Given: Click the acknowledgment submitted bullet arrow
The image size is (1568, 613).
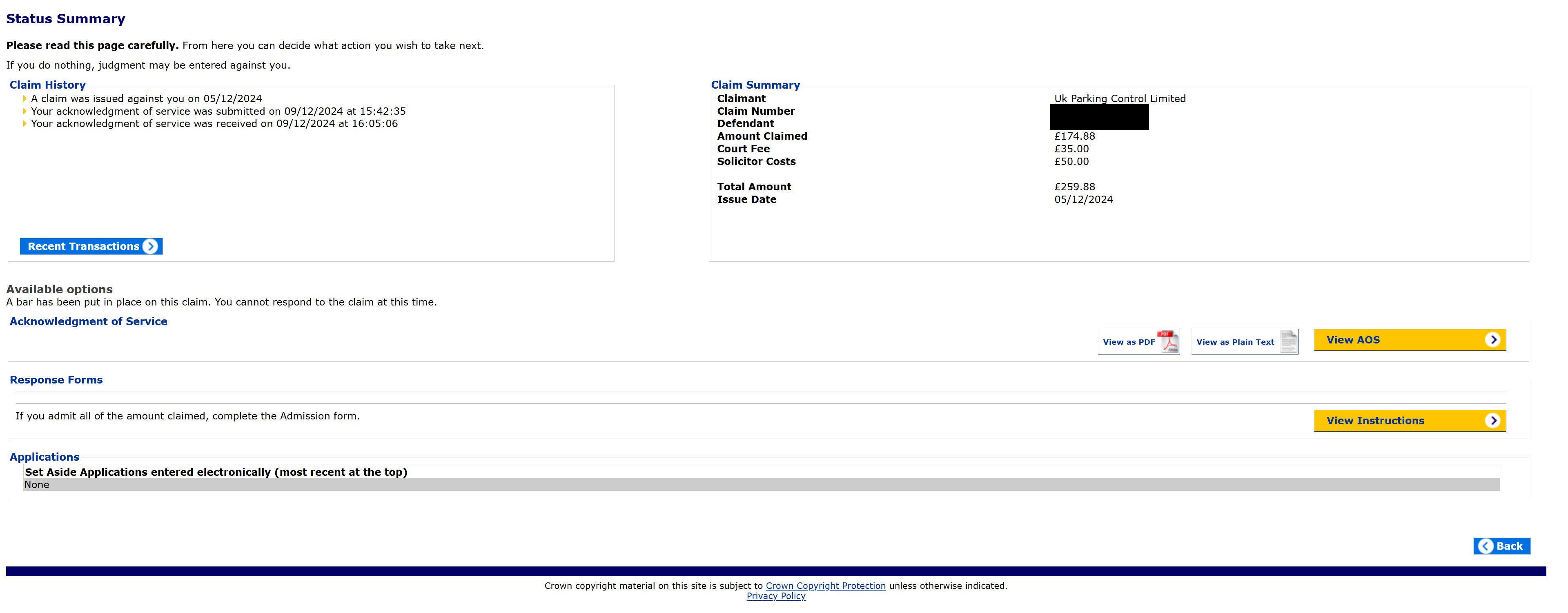Looking at the screenshot, I should [24, 111].
